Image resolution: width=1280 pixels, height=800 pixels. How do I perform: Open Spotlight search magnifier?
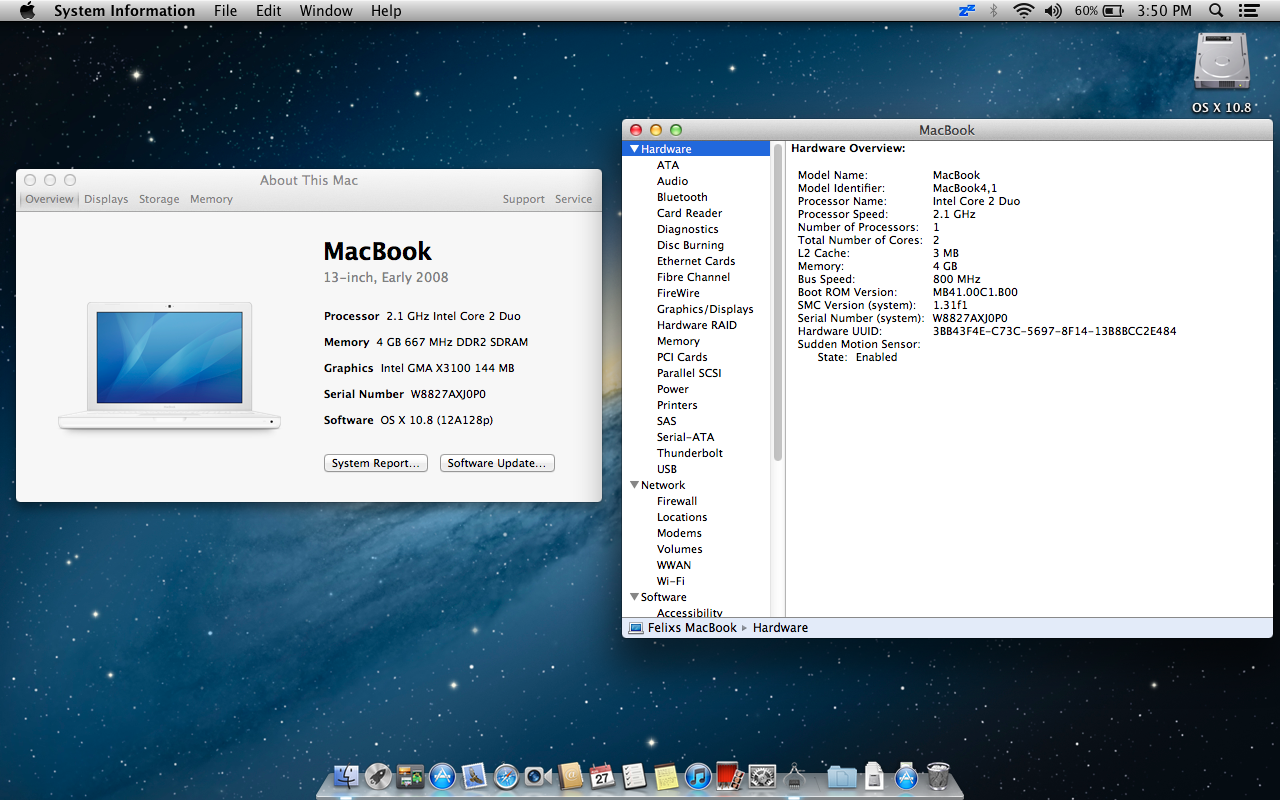click(x=1216, y=11)
